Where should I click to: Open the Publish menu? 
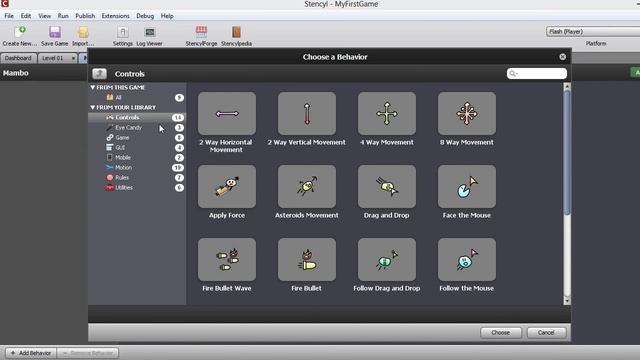85,16
